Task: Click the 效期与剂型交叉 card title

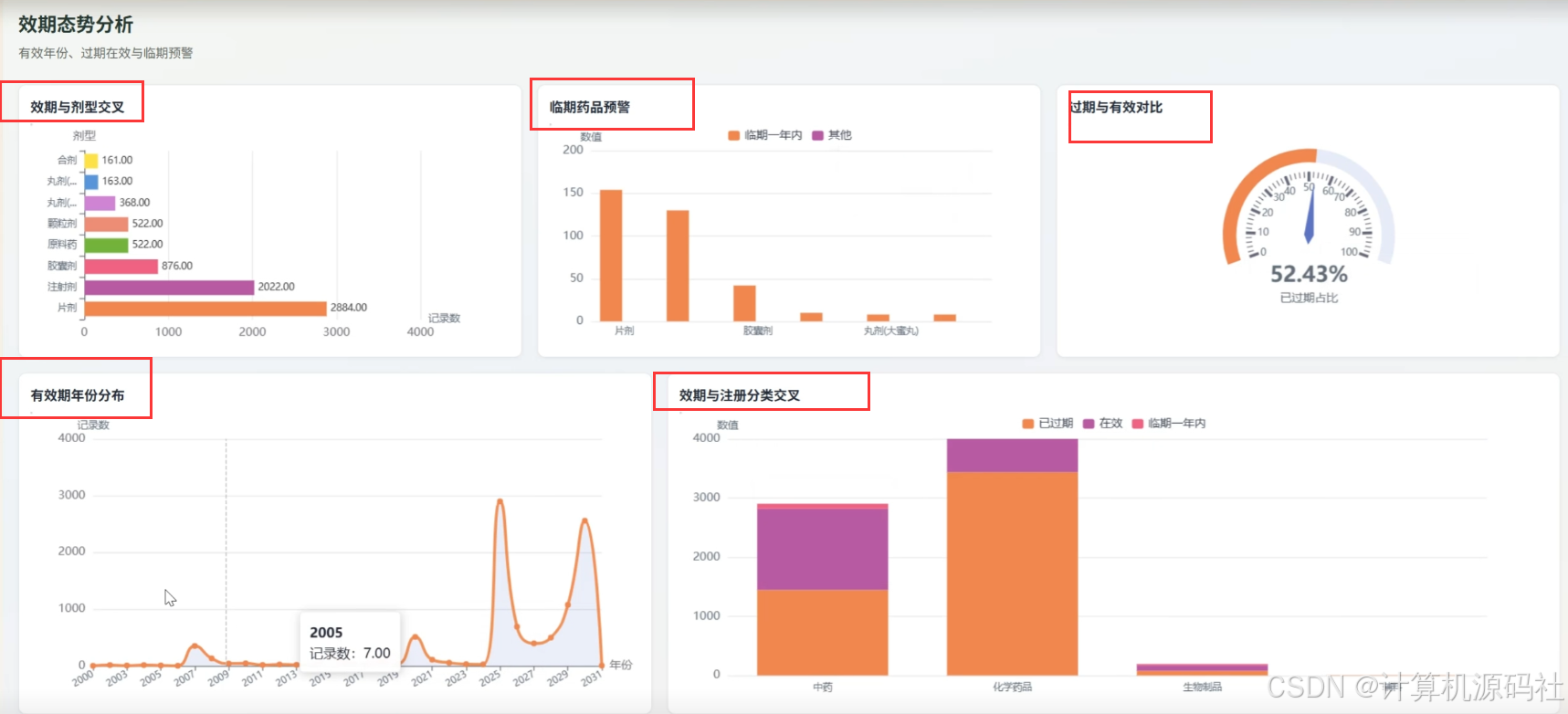Action: point(78,107)
